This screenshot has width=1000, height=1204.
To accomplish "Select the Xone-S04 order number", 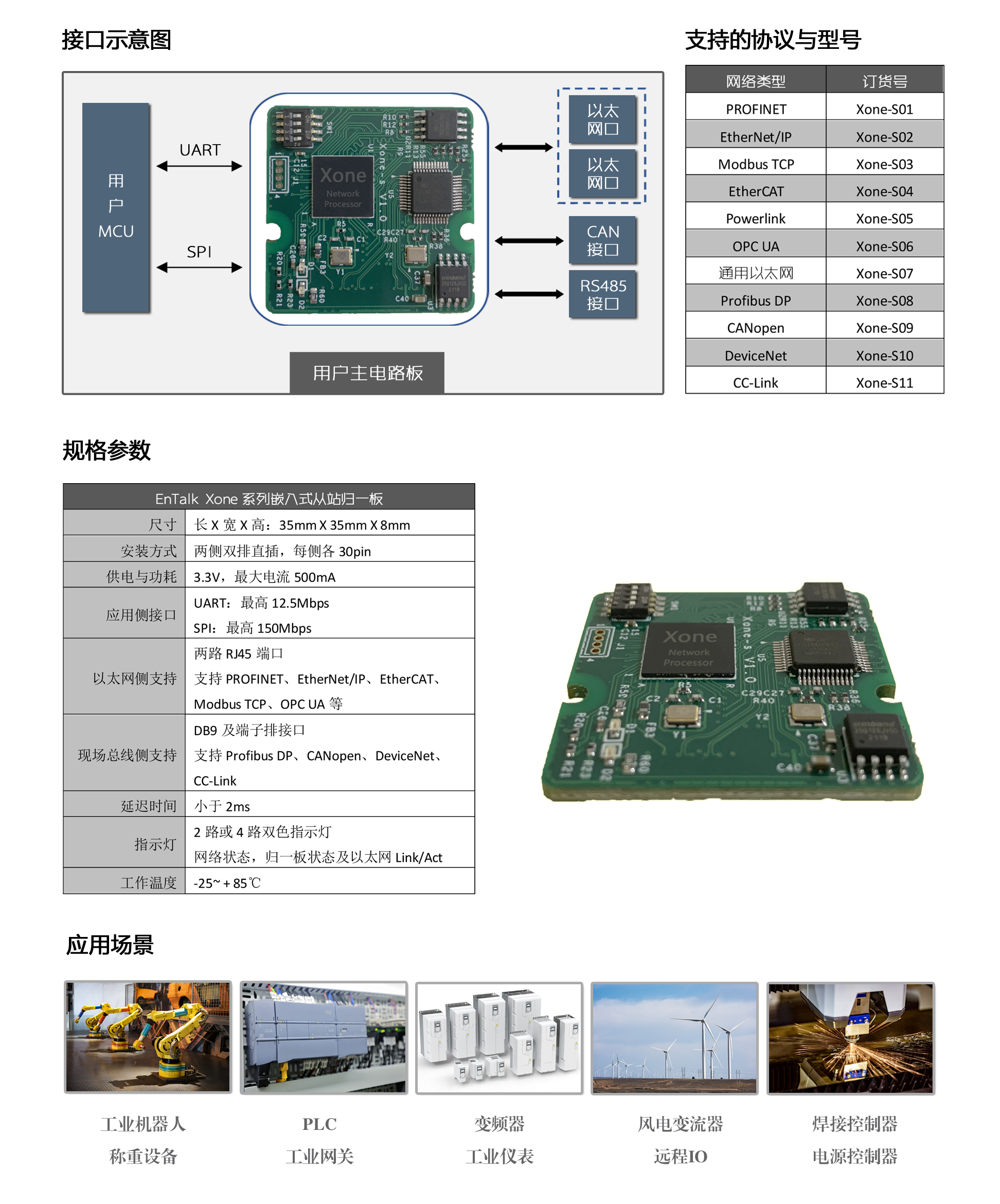I will (884, 191).
